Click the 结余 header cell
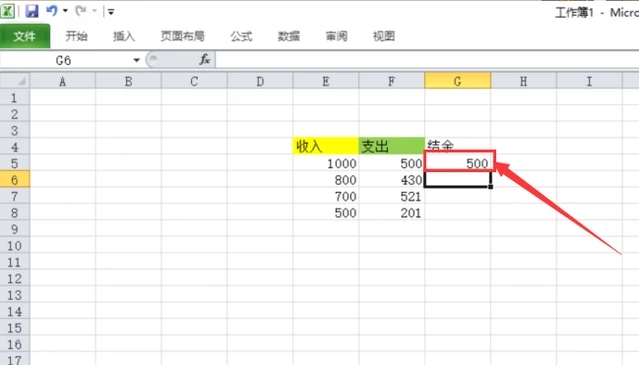Screen dimensions: 639x365 click(458, 145)
